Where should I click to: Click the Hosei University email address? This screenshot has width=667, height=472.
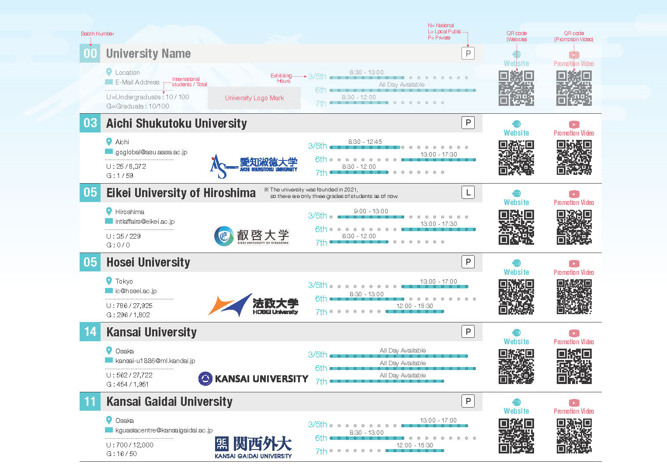[136, 291]
